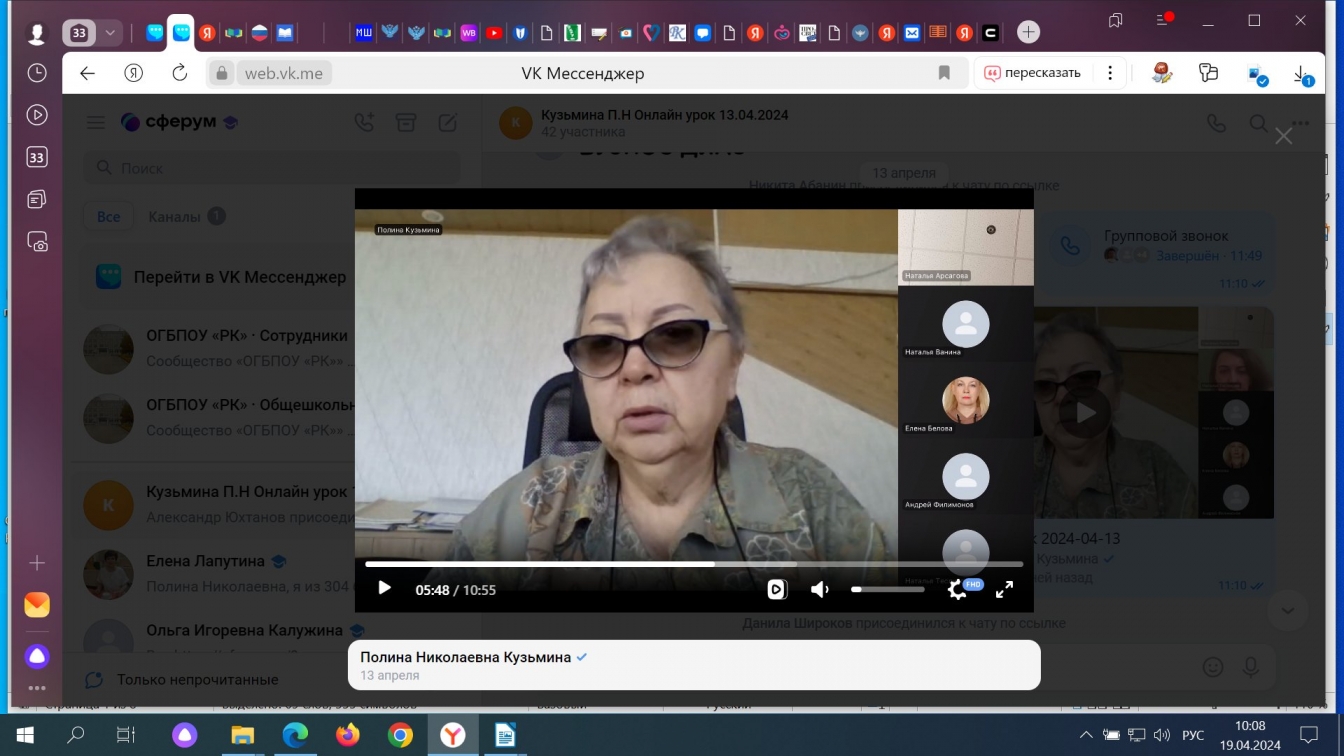Screen dimensions: 1344x756
Task: Open the YouTube browser tab
Action: tap(494, 33)
